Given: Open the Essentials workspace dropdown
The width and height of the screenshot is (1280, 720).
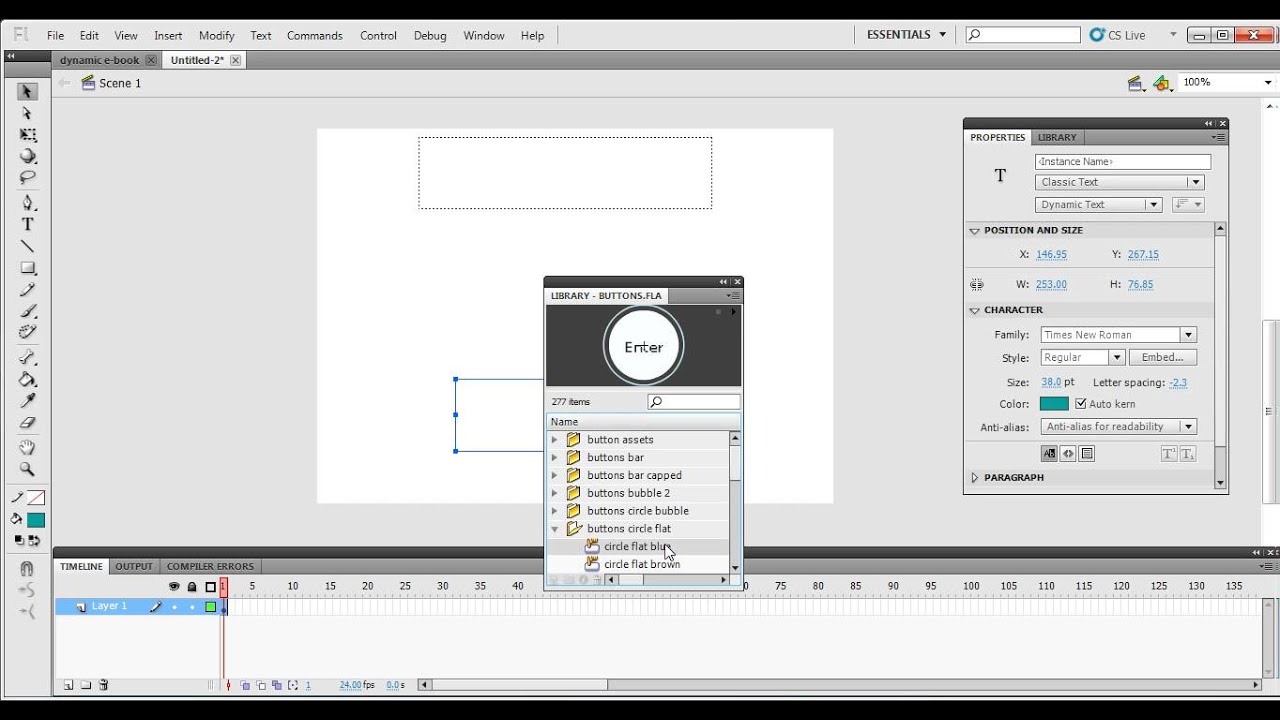Looking at the screenshot, I should [x=906, y=35].
